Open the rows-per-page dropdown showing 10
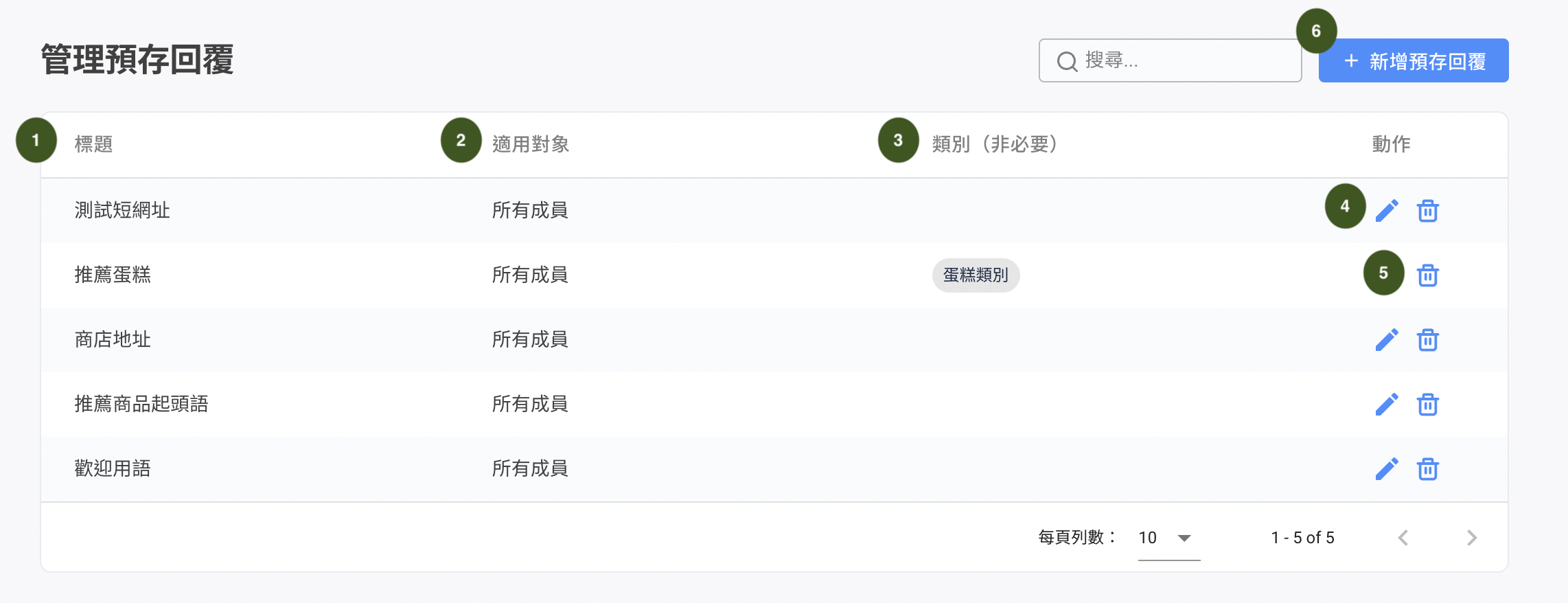1568x603 pixels. (1168, 538)
